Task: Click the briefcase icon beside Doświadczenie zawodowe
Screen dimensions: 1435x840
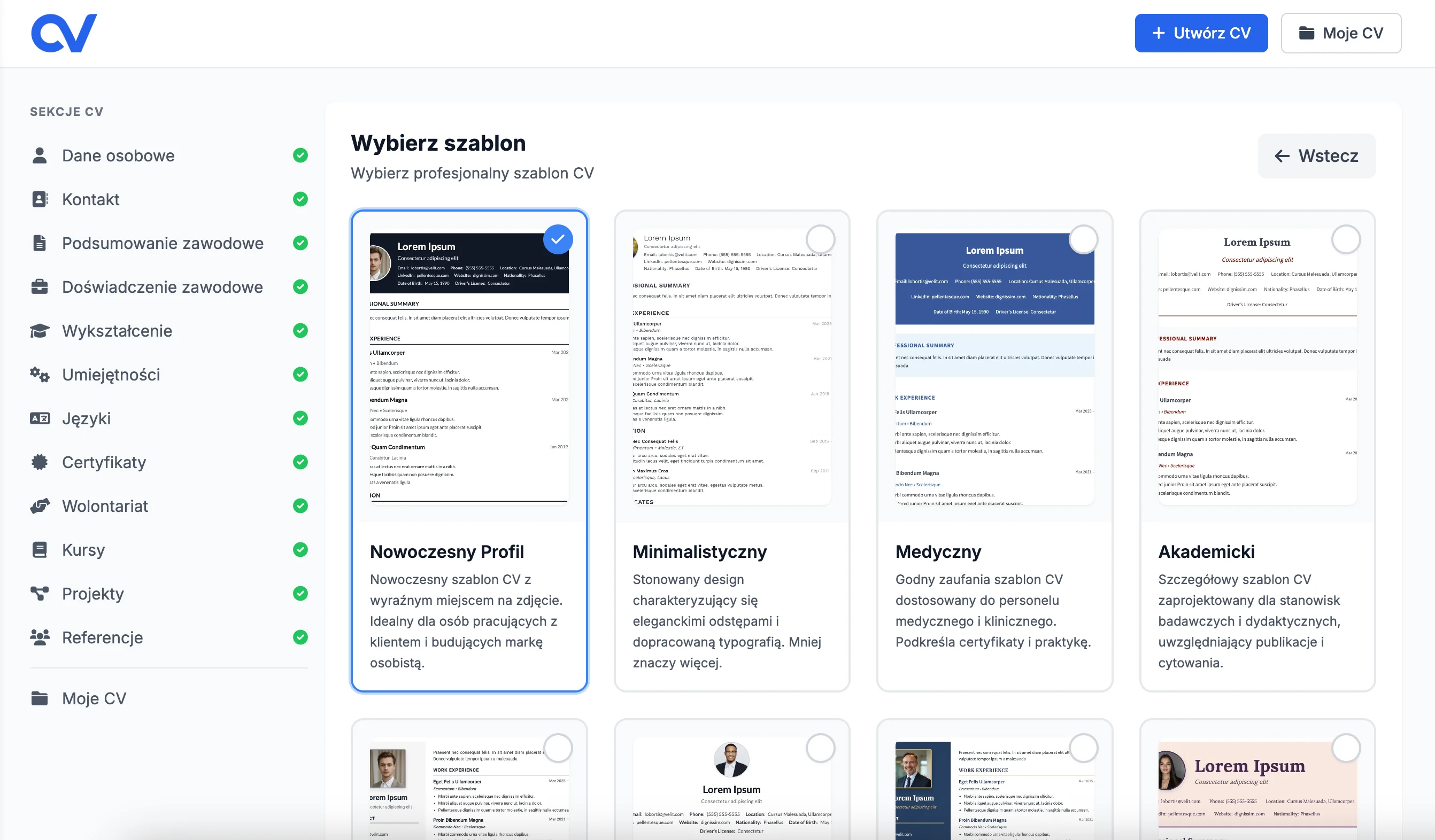Action: point(39,287)
